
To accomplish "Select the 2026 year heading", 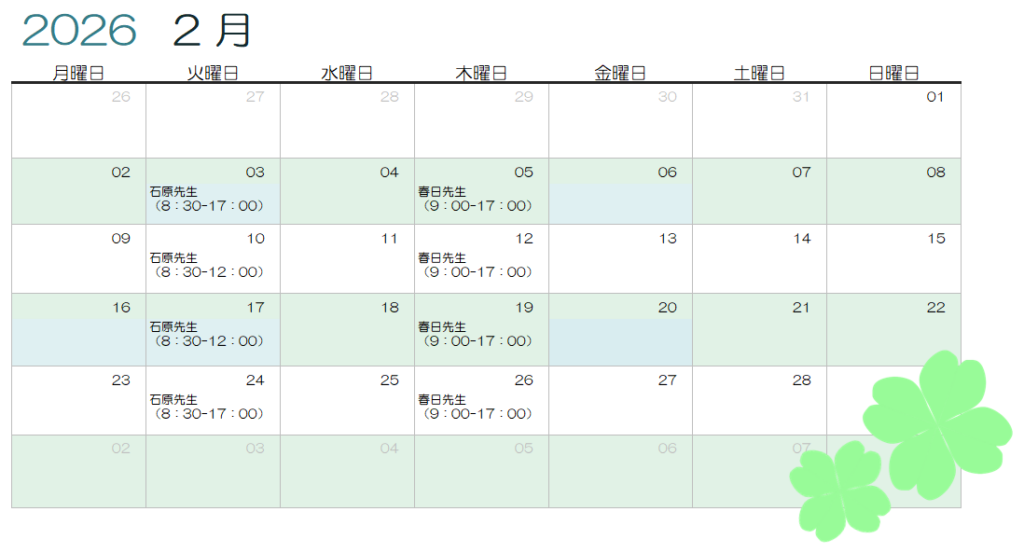I will (79, 31).
